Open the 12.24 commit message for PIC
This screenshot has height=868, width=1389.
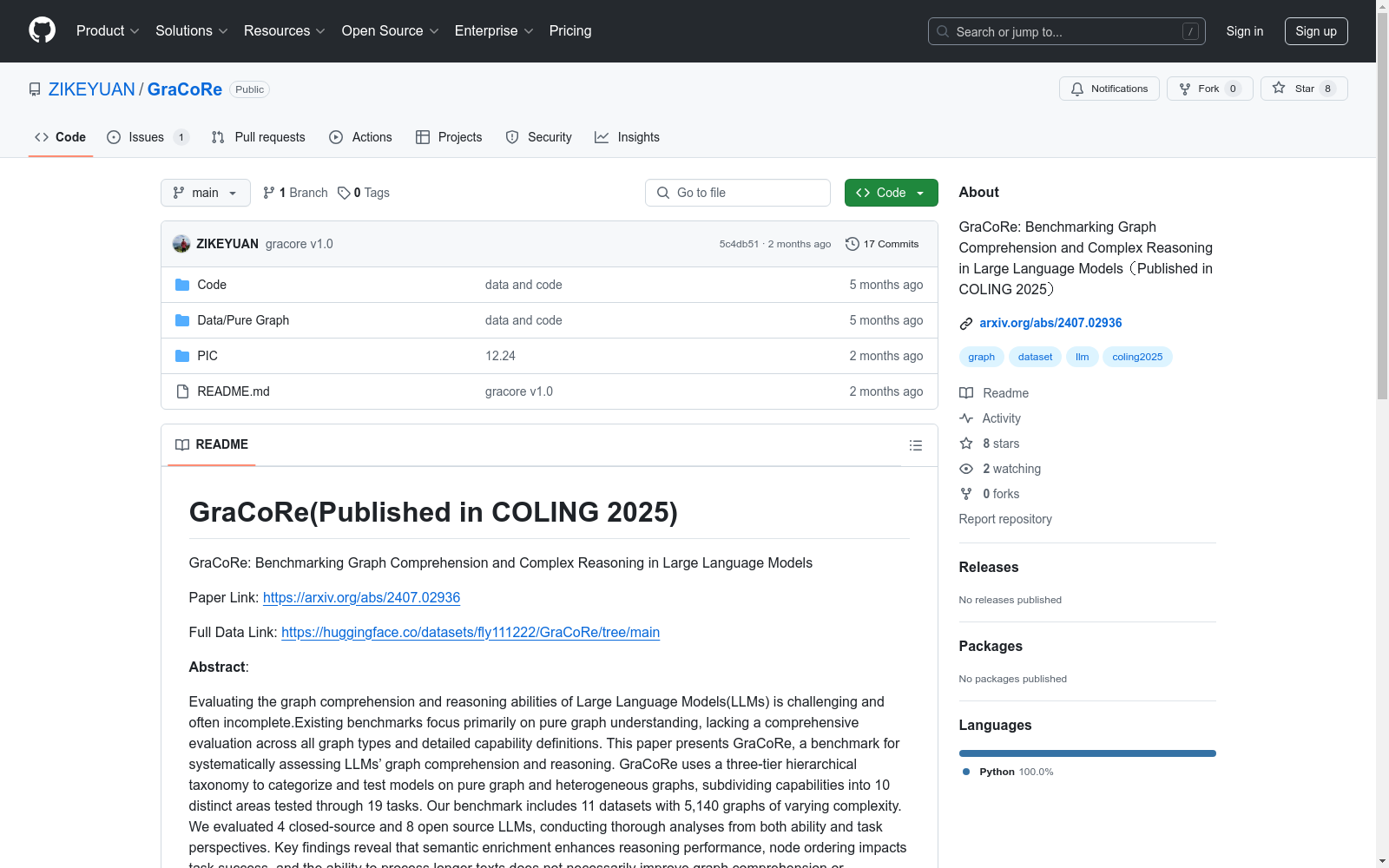coord(500,356)
